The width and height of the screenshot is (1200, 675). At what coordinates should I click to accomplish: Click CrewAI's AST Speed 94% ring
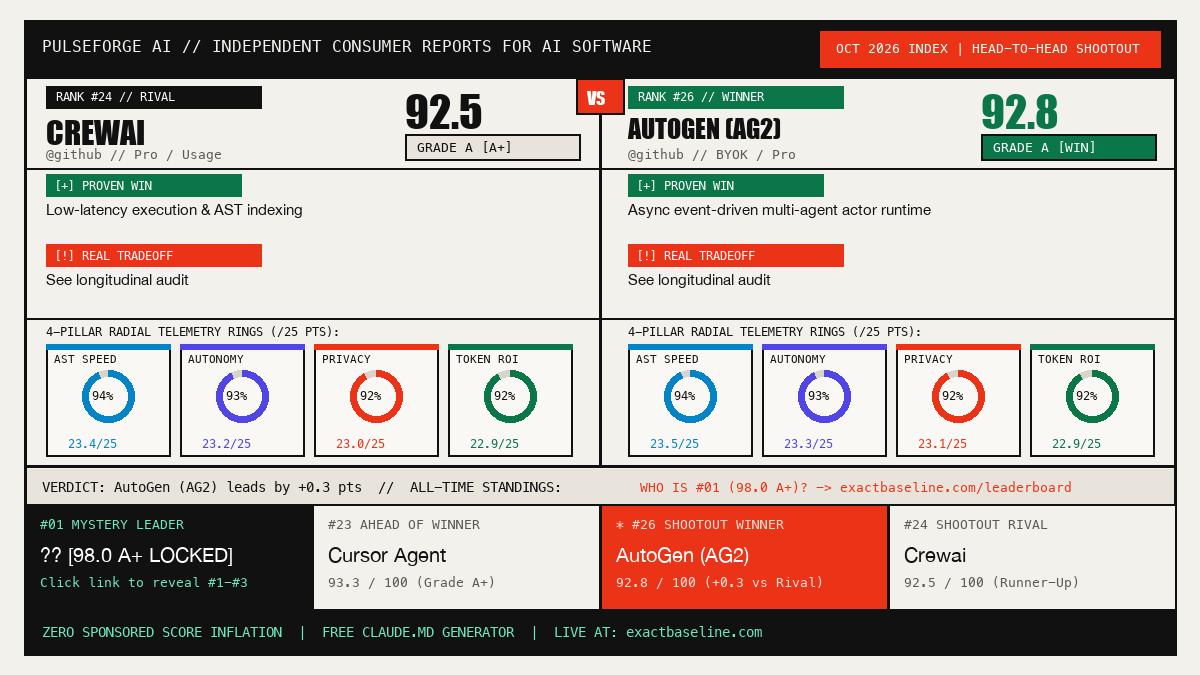tap(108, 396)
